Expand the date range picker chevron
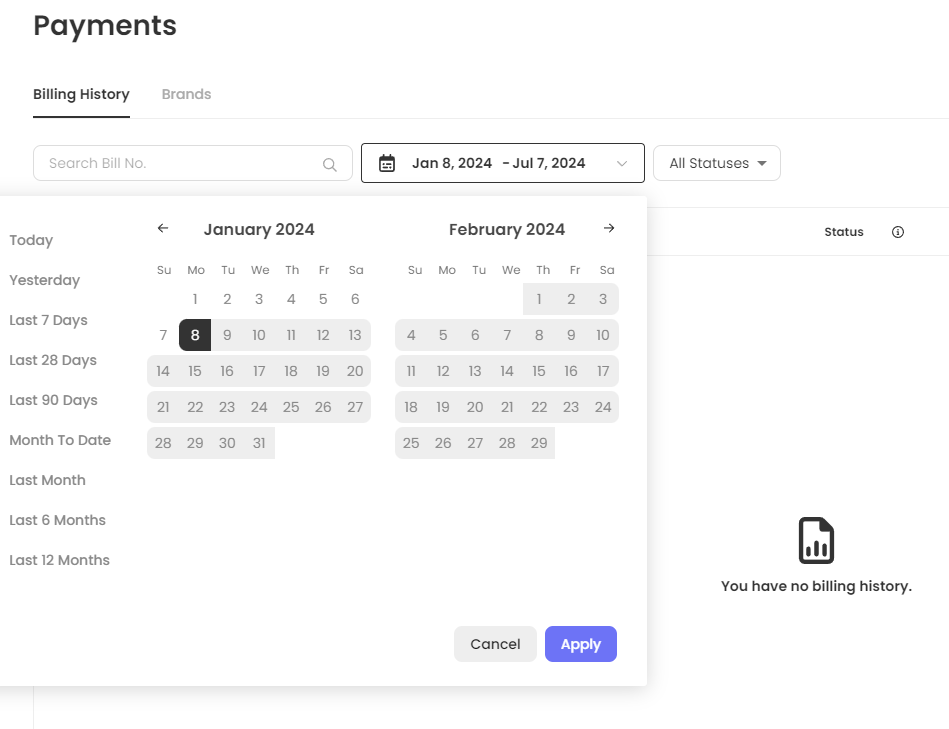Viewport: 949px width, 729px height. point(622,164)
